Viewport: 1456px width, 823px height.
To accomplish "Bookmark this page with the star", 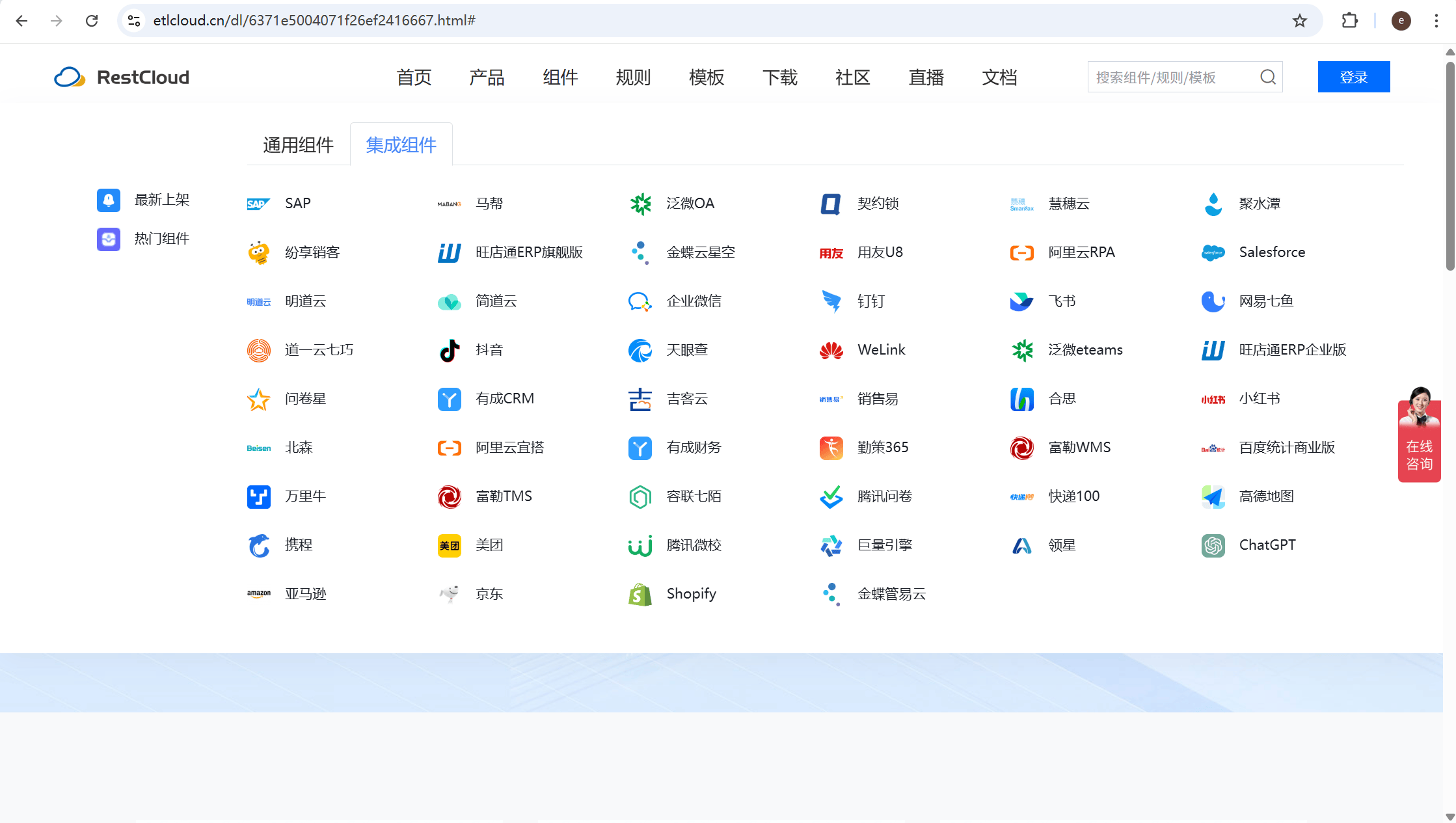I will (1299, 21).
